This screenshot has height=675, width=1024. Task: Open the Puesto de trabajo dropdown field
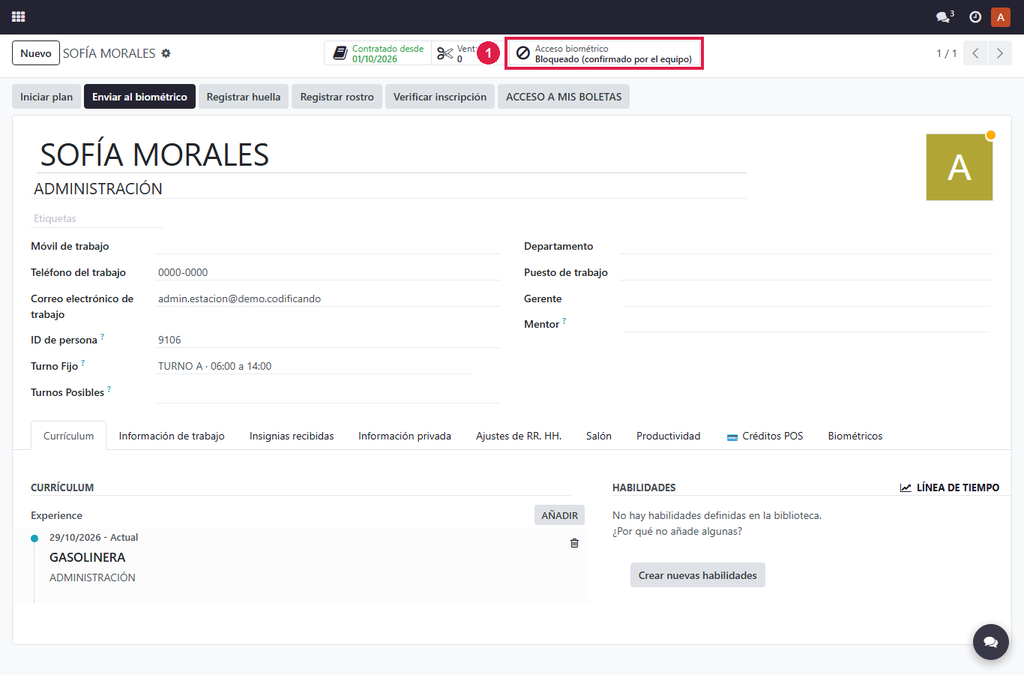click(x=806, y=272)
